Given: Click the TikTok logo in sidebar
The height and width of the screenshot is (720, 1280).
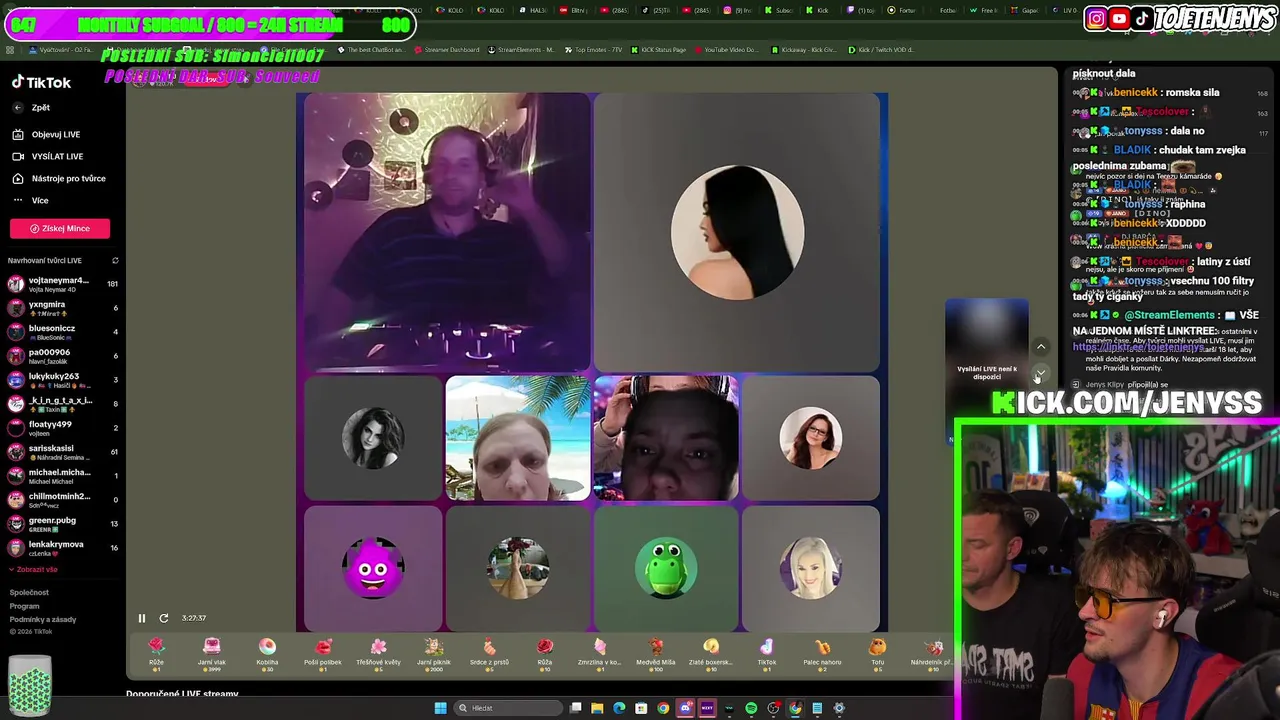Looking at the screenshot, I should pos(41,82).
